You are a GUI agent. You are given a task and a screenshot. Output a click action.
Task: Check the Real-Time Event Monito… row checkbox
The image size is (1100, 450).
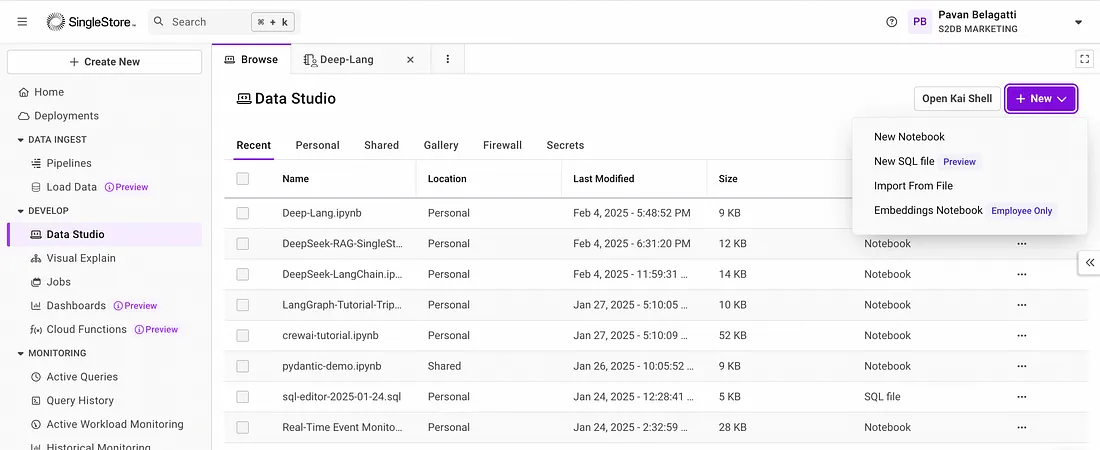tap(243, 427)
